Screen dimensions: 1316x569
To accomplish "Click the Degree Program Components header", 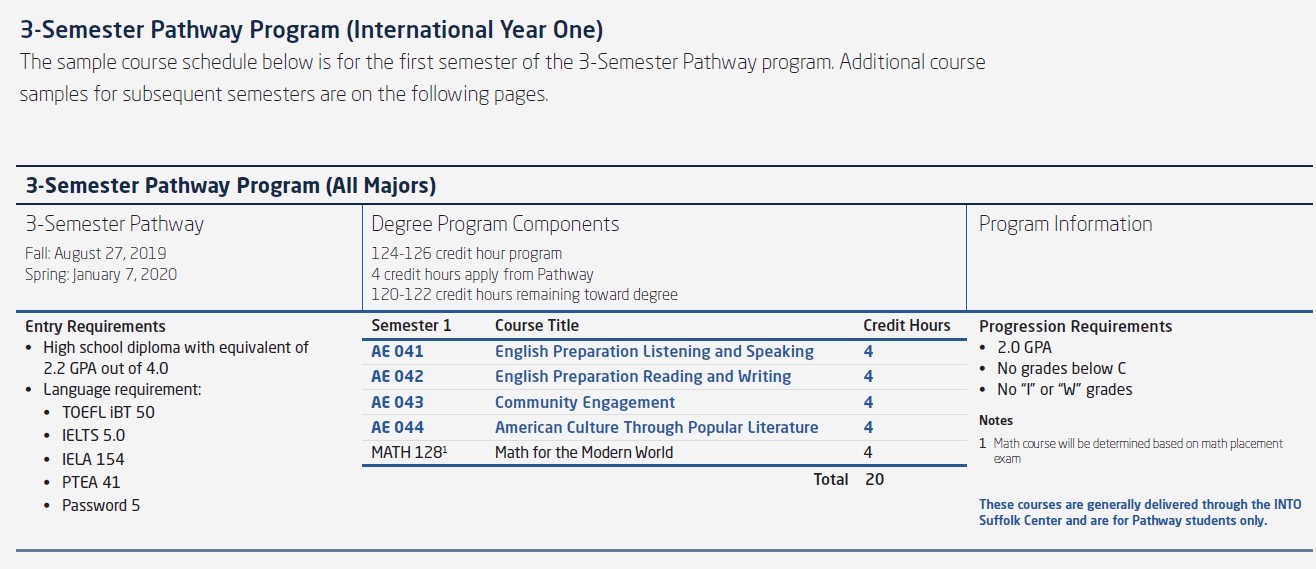I will [x=495, y=224].
